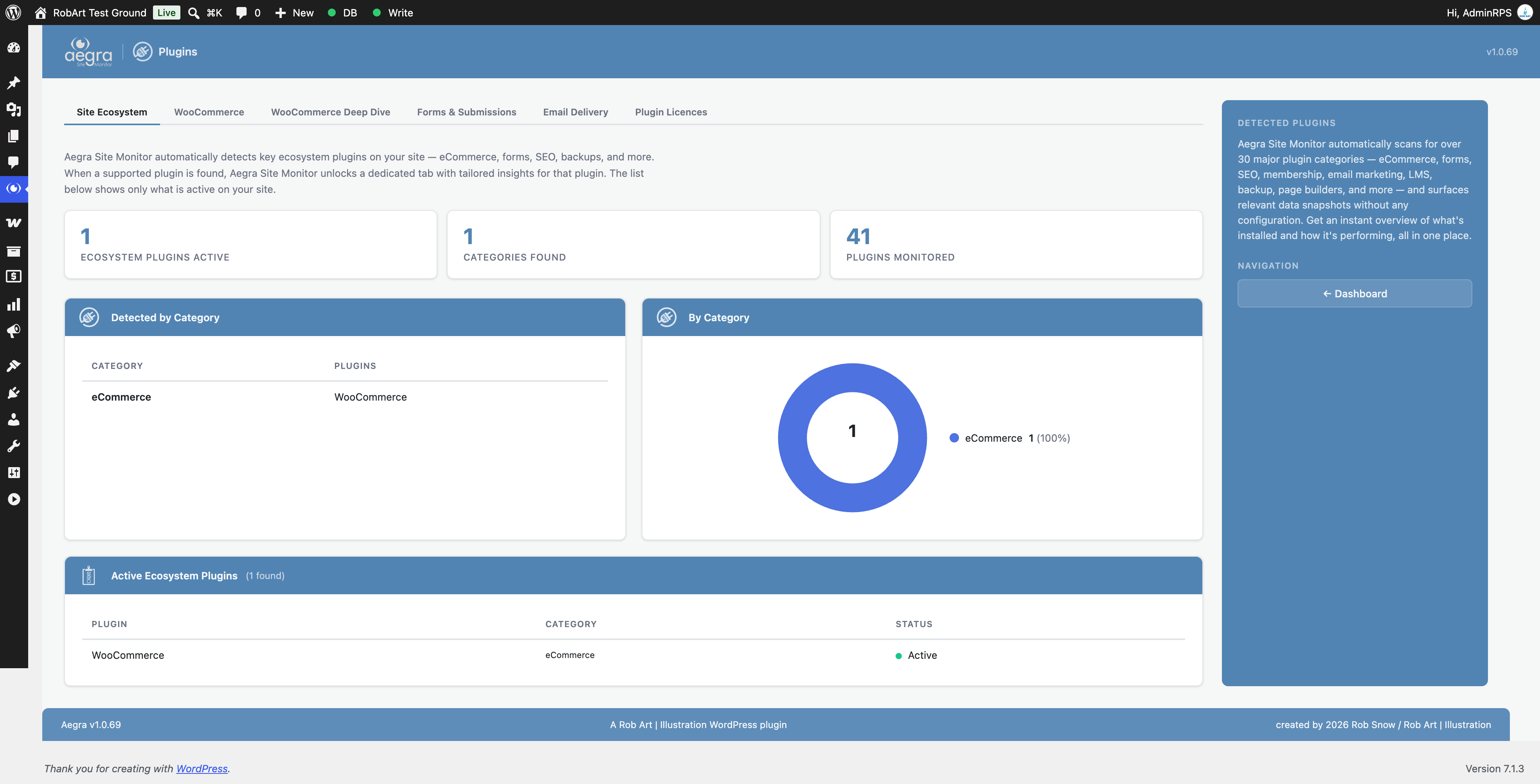
Task: Switch to the Site Ecosystem tab
Action: tap(112, 112)
